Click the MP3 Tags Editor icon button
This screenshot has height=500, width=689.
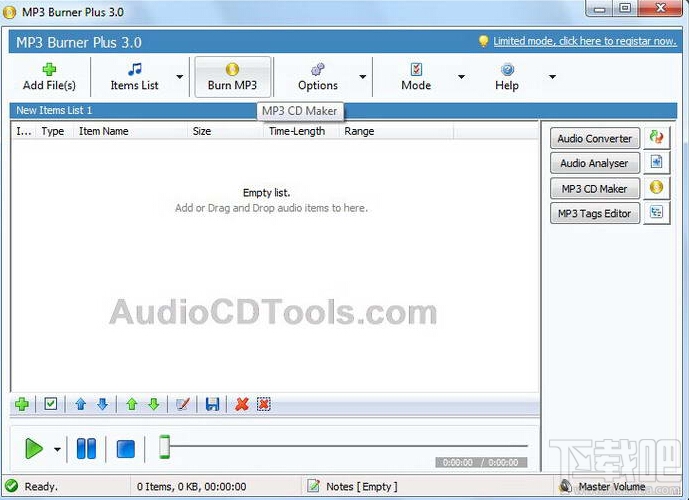click(656, 213)
